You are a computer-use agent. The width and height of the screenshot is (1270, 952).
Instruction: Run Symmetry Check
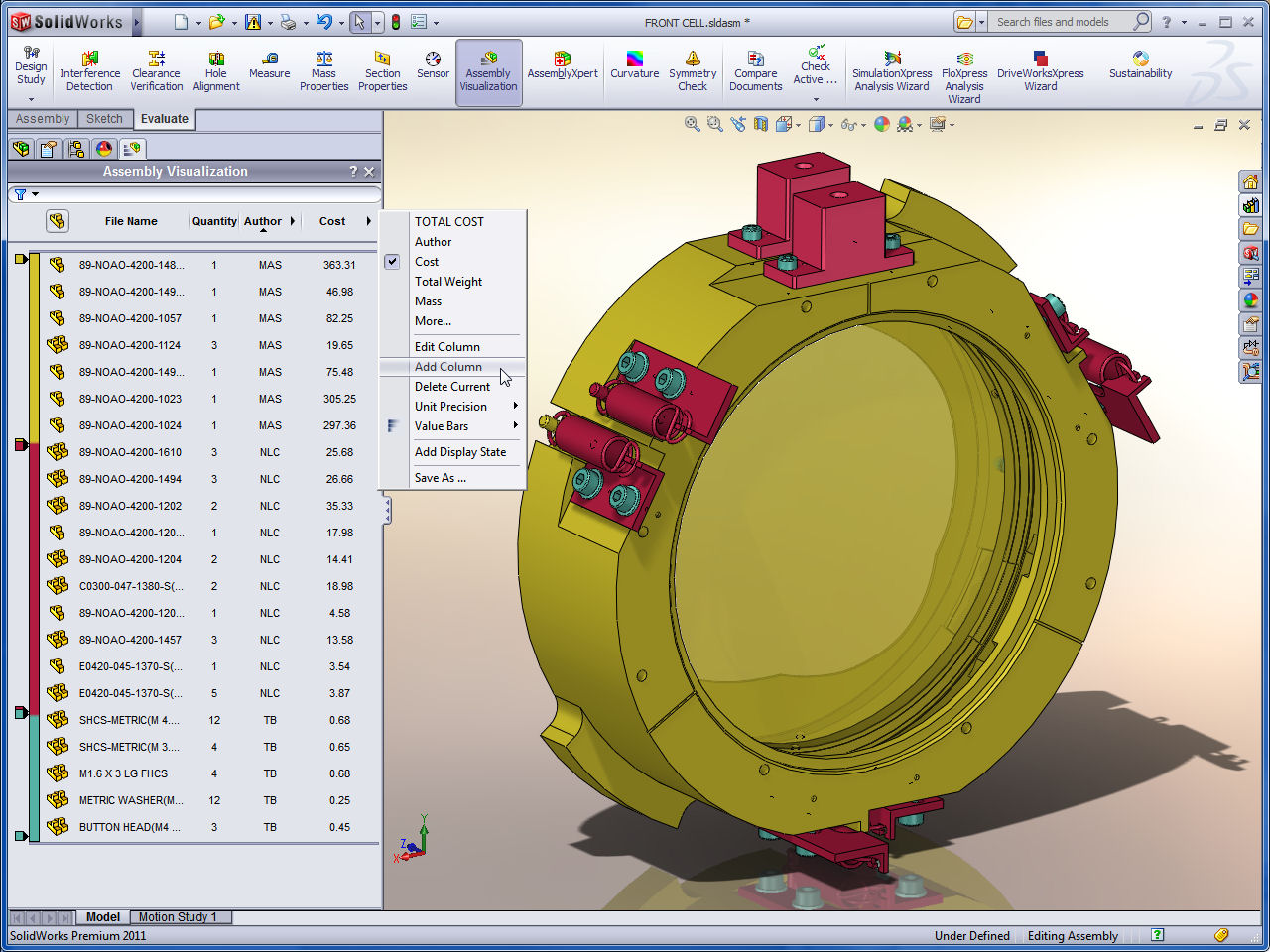693,71
